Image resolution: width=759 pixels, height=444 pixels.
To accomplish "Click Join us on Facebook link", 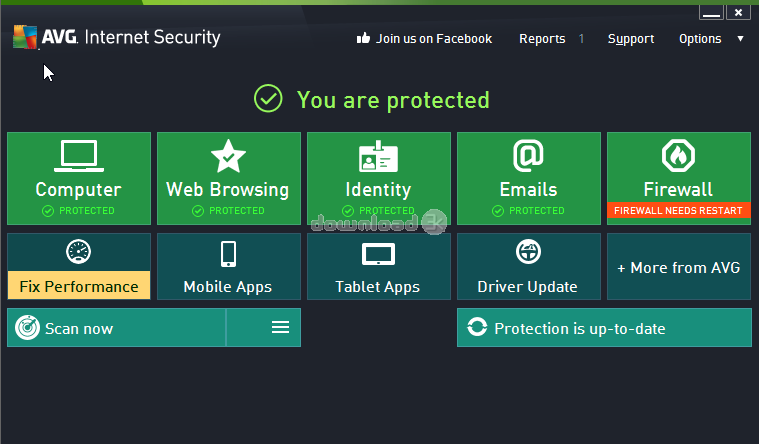I will click(434, 39).
